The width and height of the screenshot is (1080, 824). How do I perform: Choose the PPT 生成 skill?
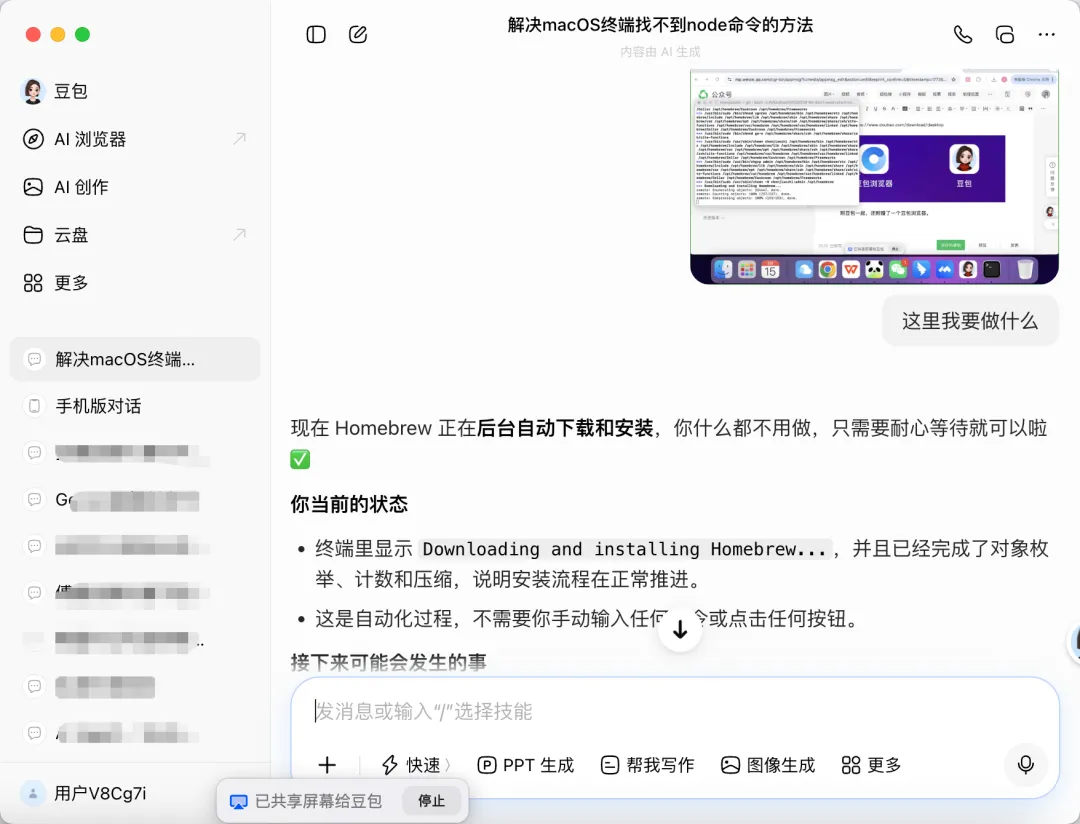(526, 765)
